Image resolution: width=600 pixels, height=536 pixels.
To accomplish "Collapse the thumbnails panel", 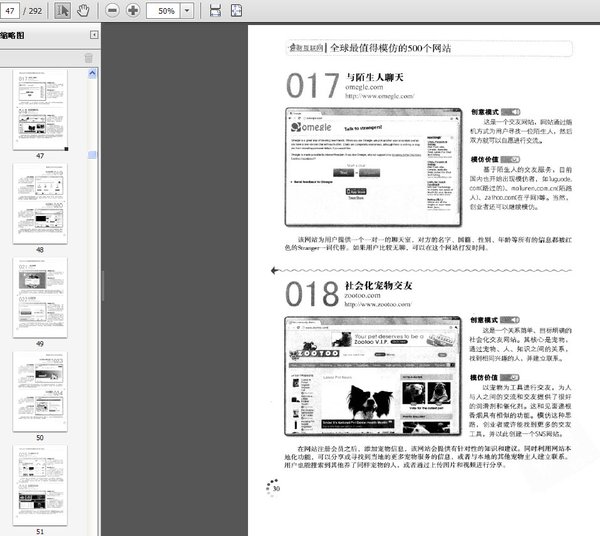I will 94,35.
